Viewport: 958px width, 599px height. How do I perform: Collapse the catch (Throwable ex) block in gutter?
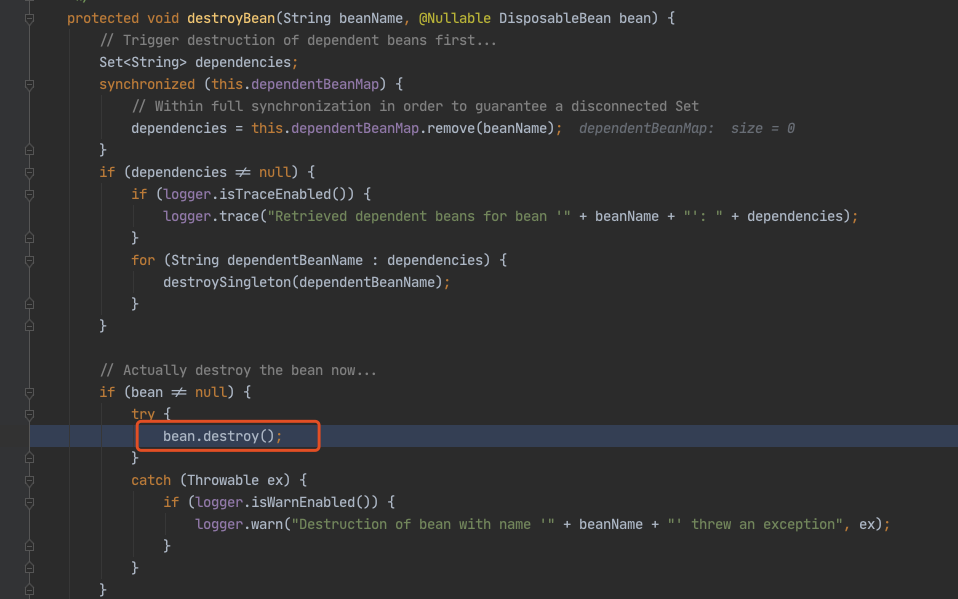point(29,480)
